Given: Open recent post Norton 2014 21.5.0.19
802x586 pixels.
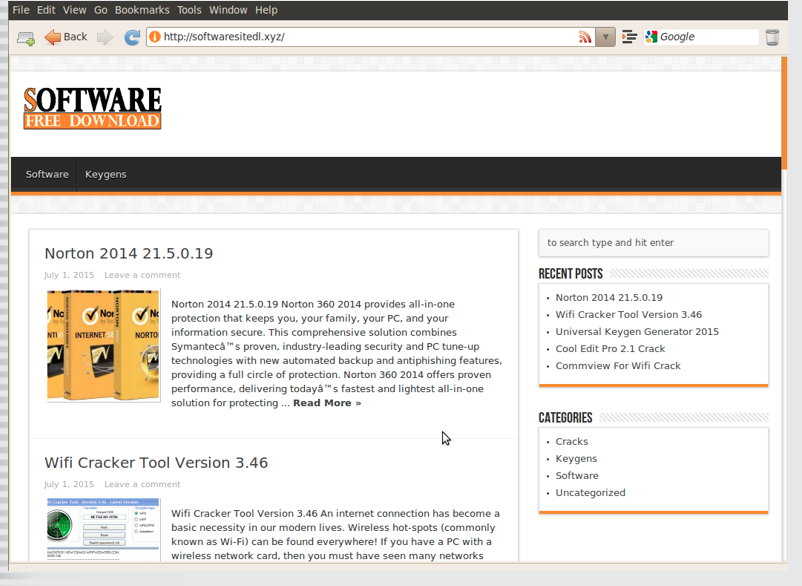Looking at the screenshot, I should pos(609,298).
